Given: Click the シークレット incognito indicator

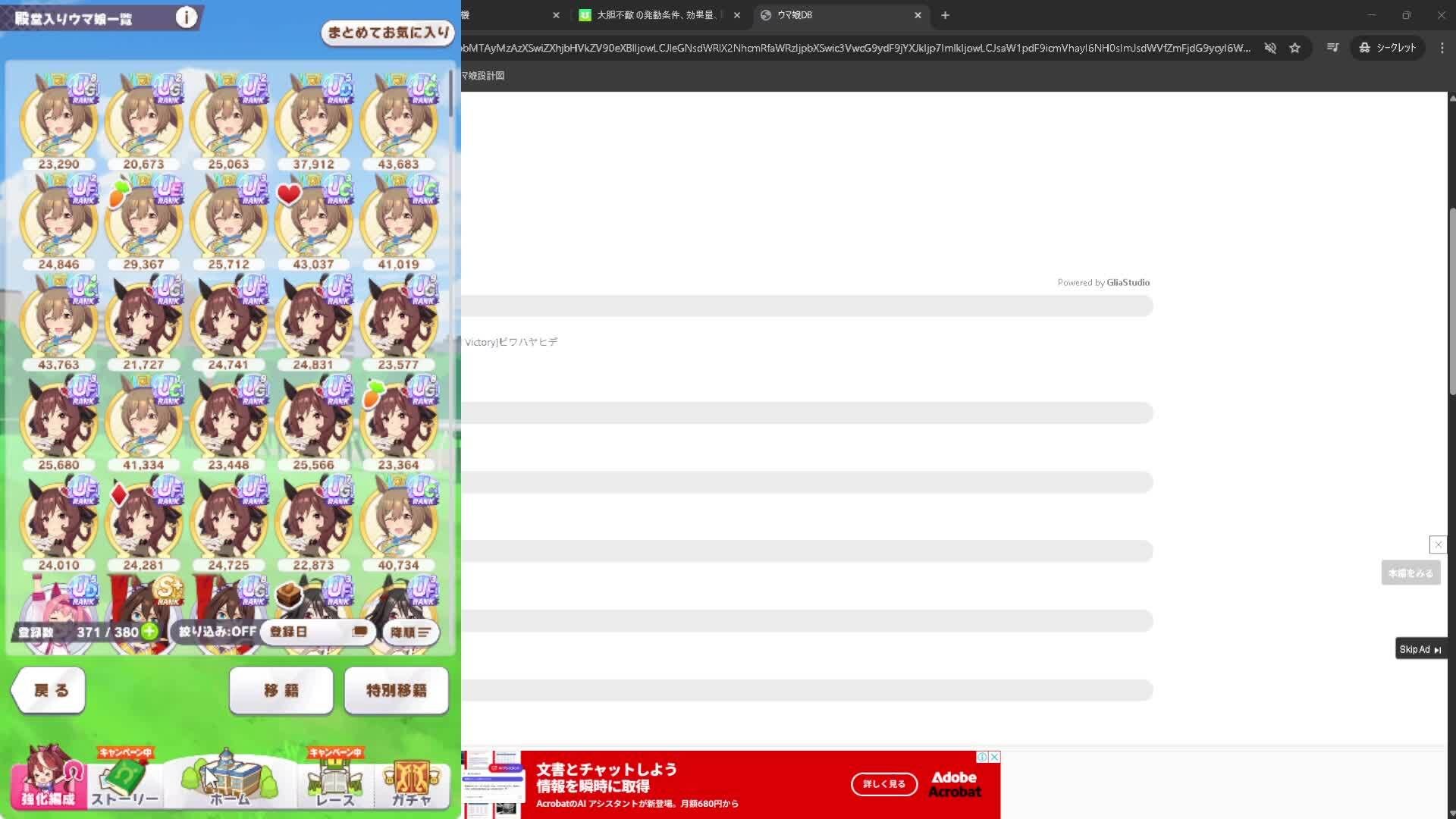Looking at the screenshot, I should point(1388,48).
